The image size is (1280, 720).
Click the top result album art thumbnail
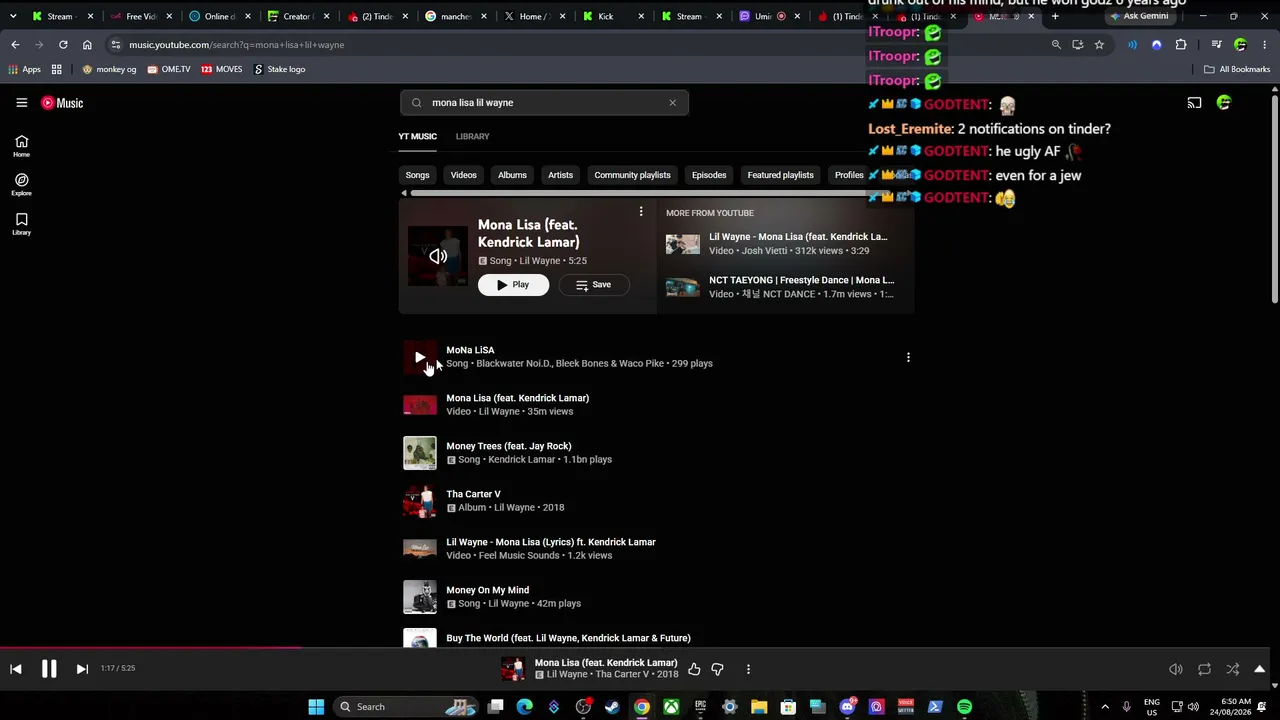click(x=437, y=256)
